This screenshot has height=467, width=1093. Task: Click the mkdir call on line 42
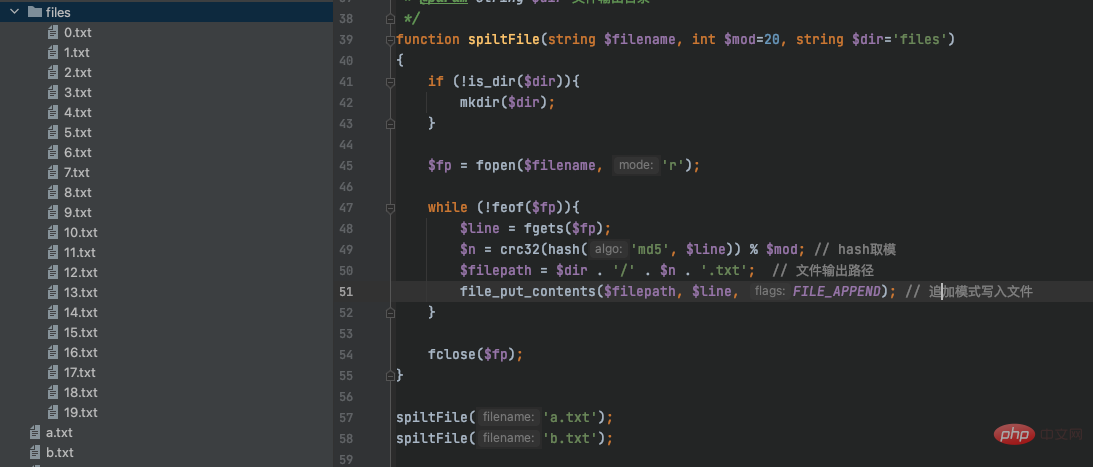(x=480, y=102)
